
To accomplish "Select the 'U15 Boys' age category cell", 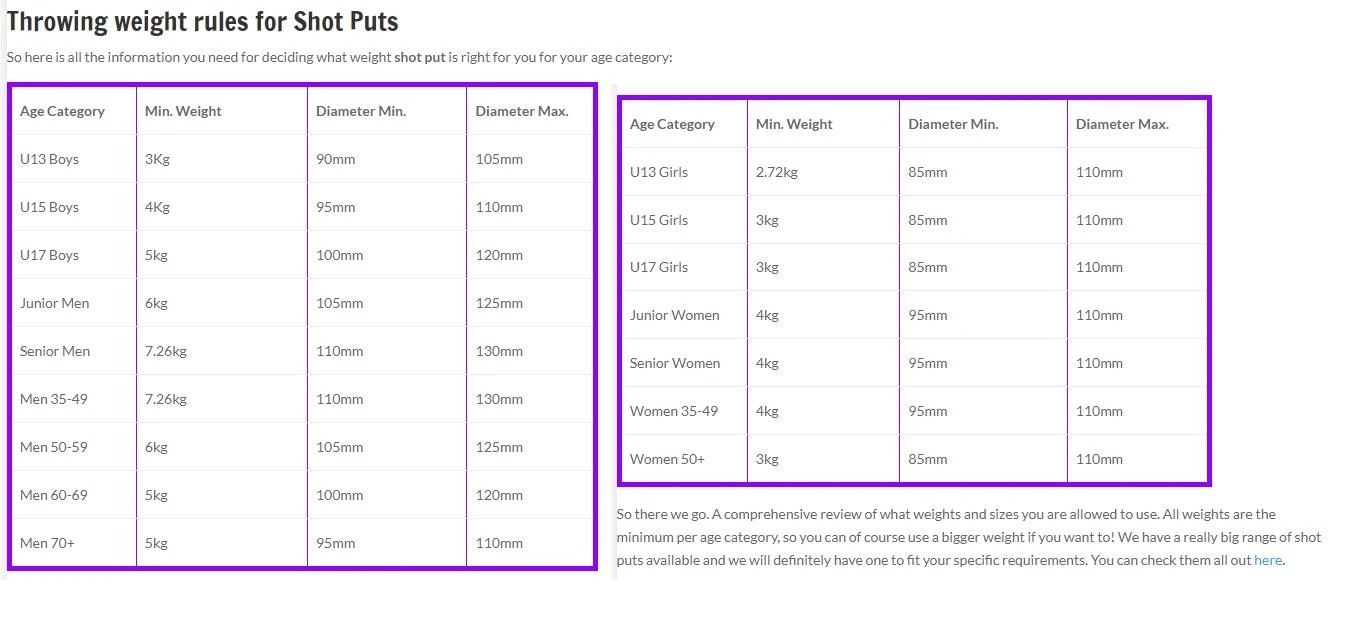I will 49,207.
